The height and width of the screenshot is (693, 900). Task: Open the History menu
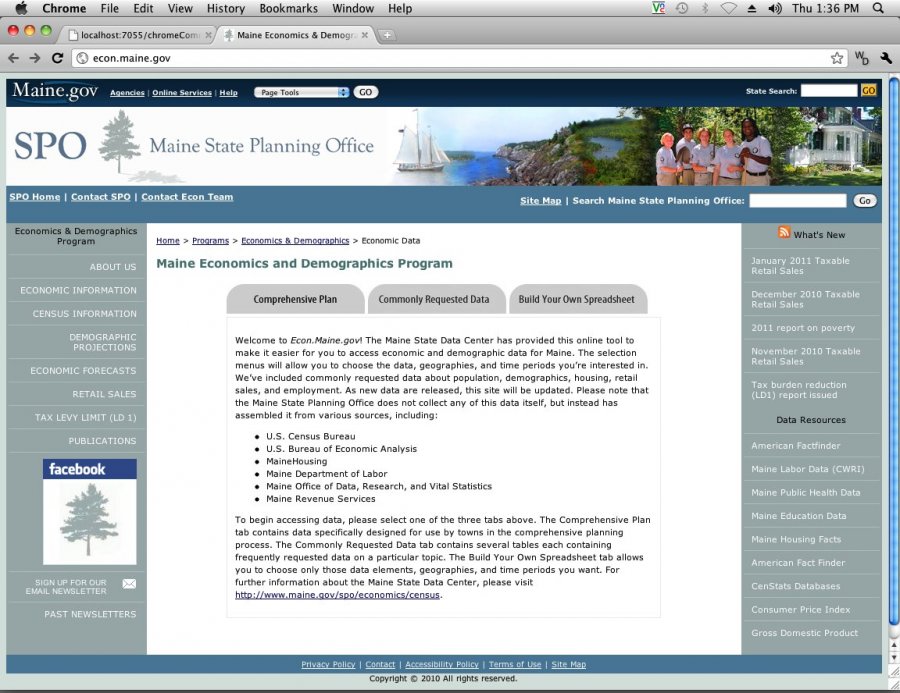[226, 9]
